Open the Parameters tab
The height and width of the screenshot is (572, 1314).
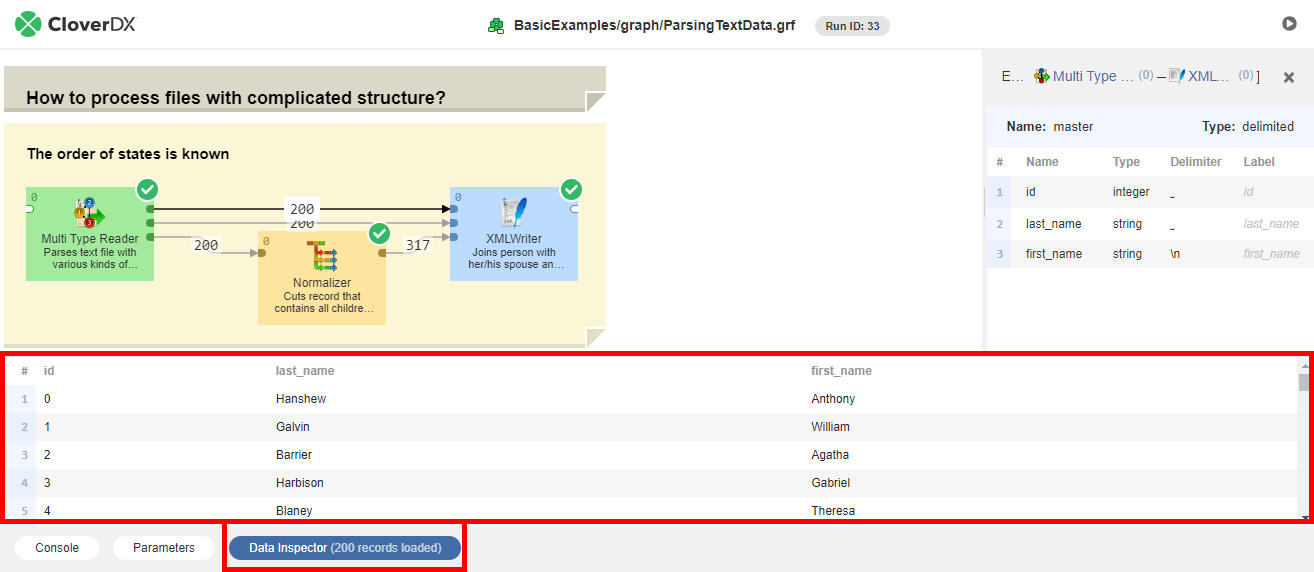(x=164, y=548)
